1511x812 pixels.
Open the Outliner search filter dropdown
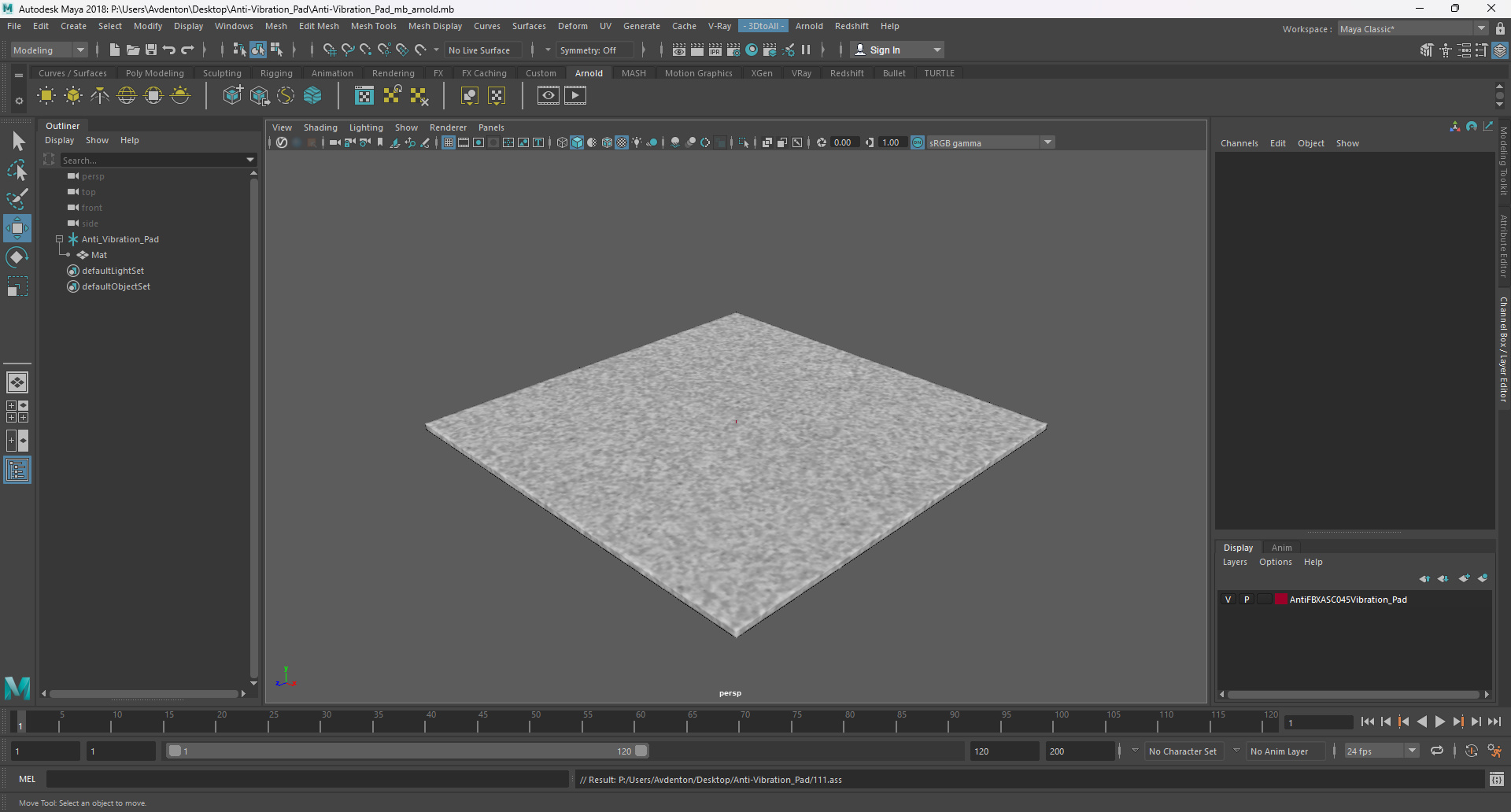pos(250,160)
